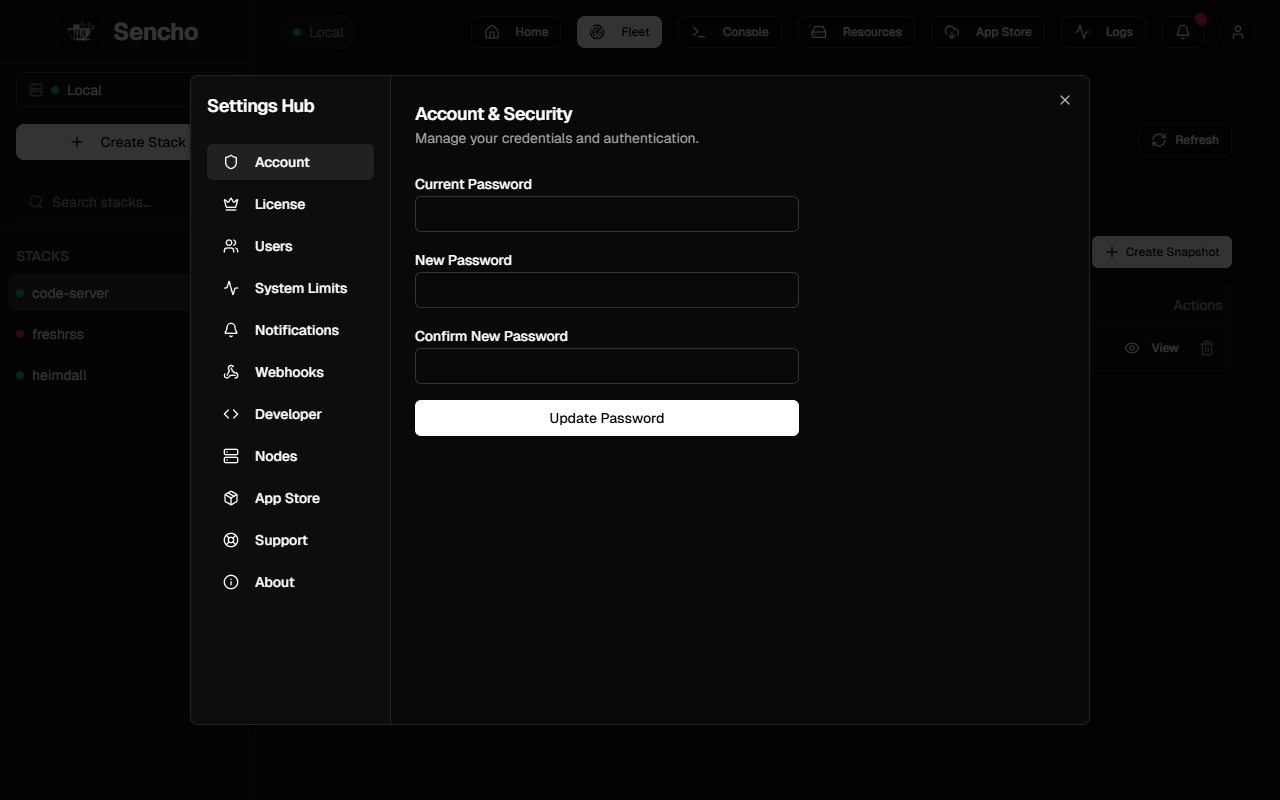Image resolution: width=1280 pixels, height=800 pixels.
Task: Select the heimdall stack
Action: point(98,375)
